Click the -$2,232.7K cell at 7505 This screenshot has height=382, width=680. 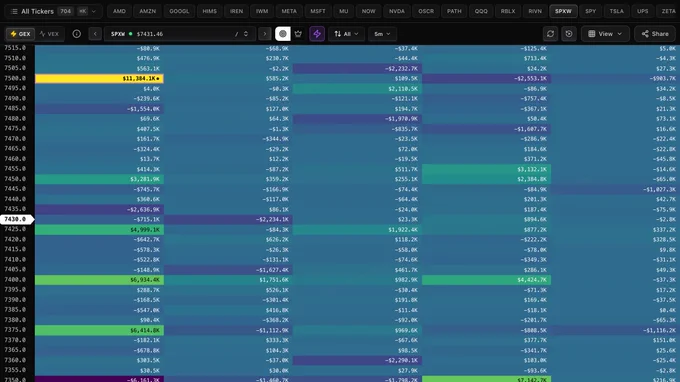coord(357,69)
